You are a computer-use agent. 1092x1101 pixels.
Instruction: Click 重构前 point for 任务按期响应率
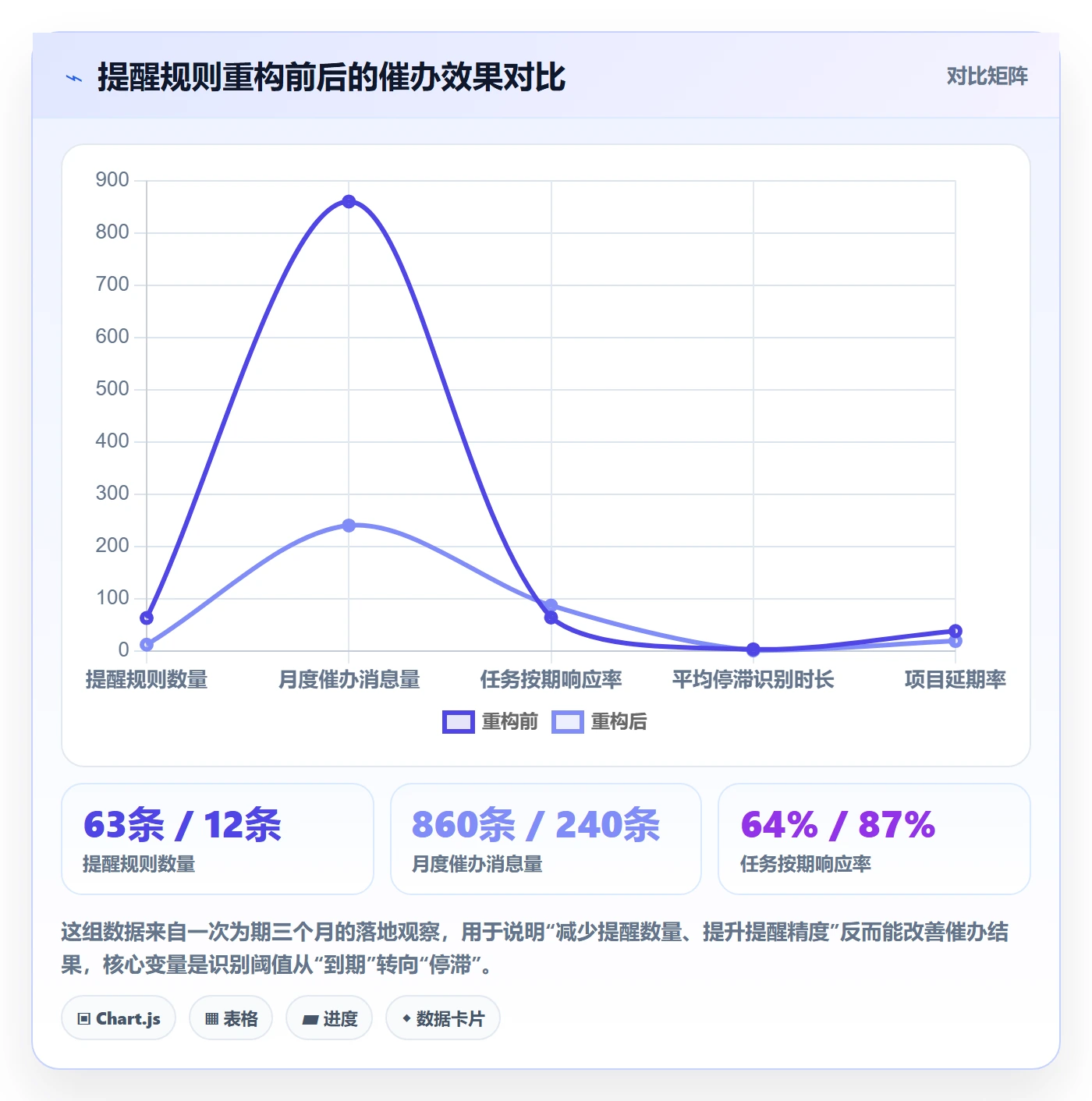551,618
